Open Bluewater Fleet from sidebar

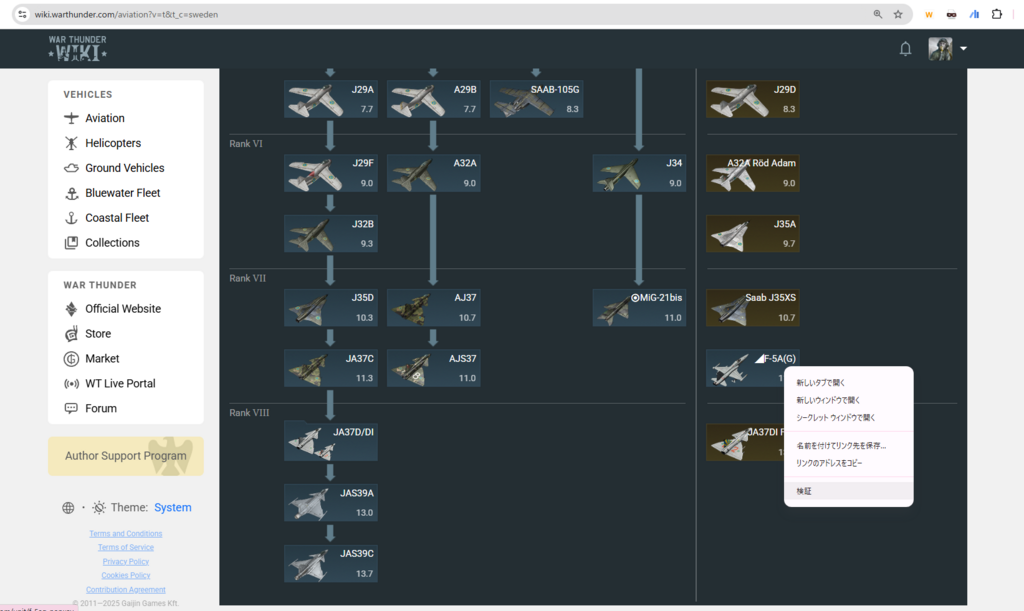point(122,193)
